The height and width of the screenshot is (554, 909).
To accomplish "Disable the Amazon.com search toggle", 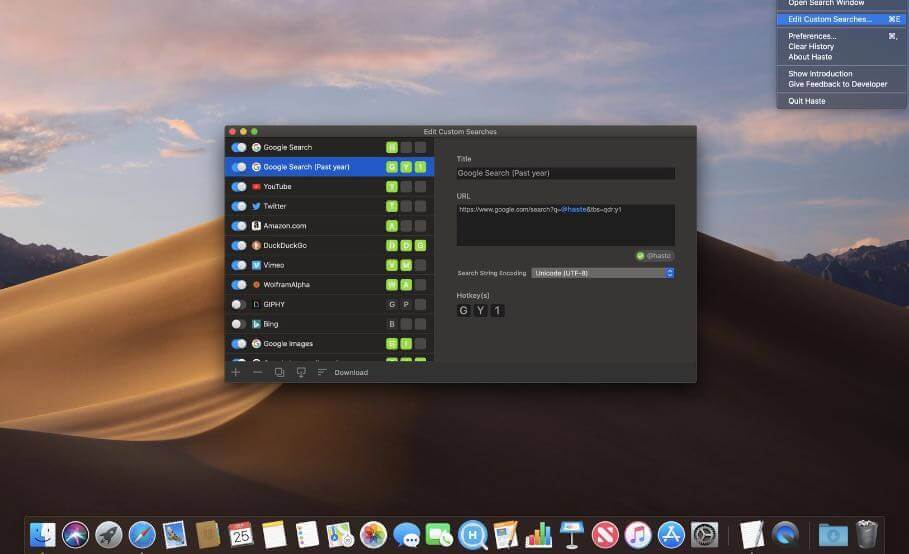I will click(x=239, y=226).
